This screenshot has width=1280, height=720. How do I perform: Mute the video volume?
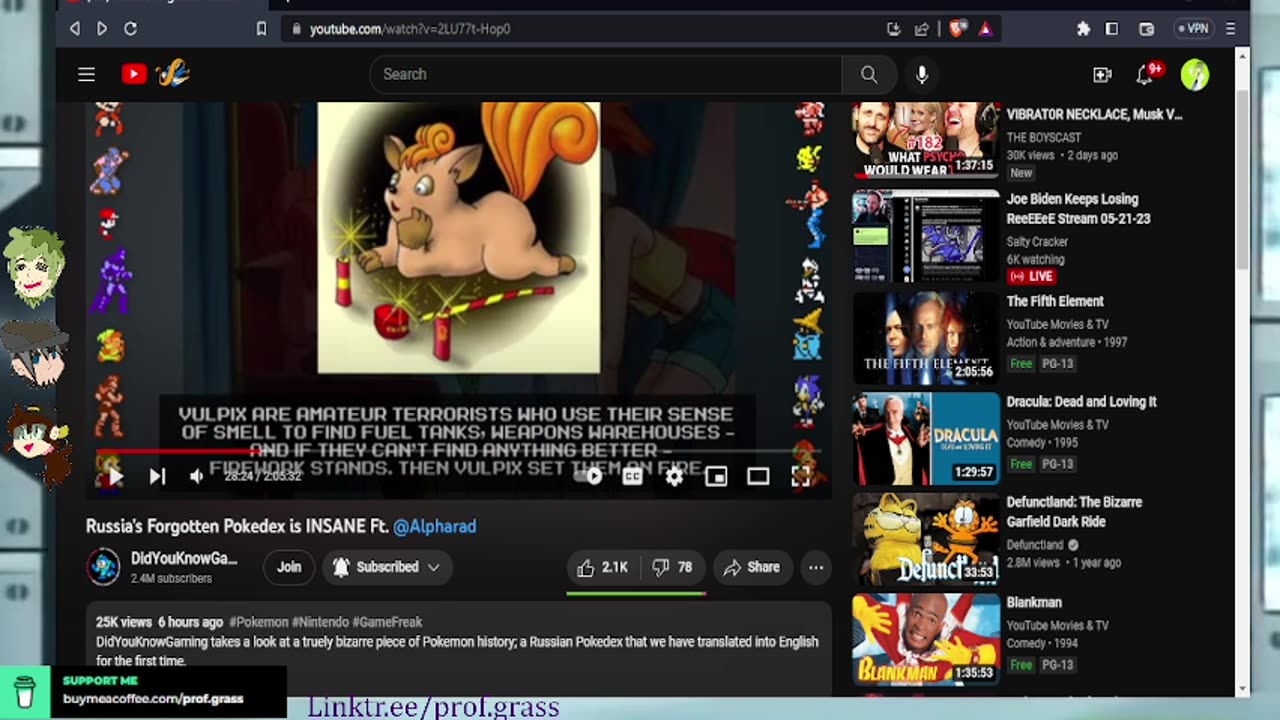(197, 477)
